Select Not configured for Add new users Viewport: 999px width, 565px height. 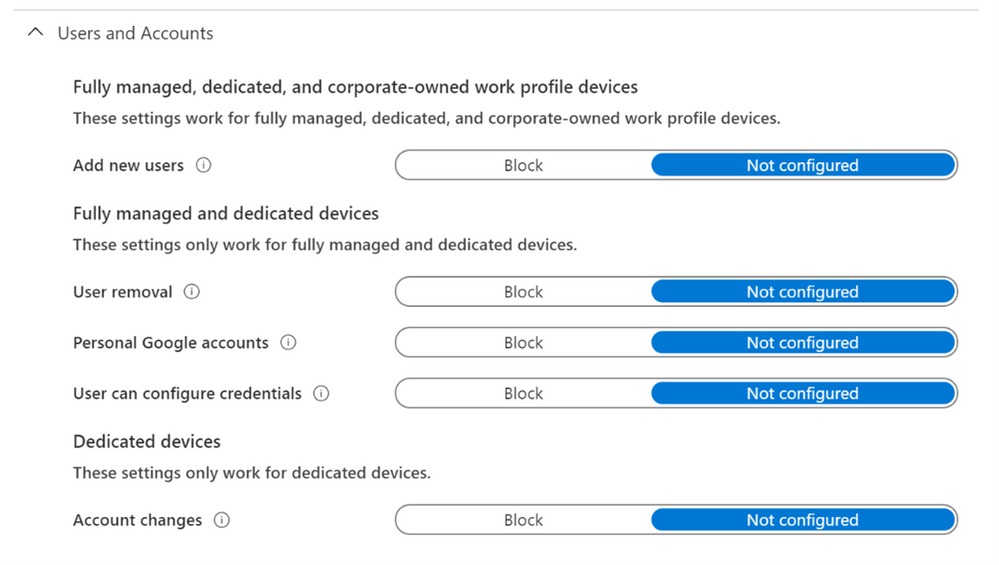[x=802, y=165]
